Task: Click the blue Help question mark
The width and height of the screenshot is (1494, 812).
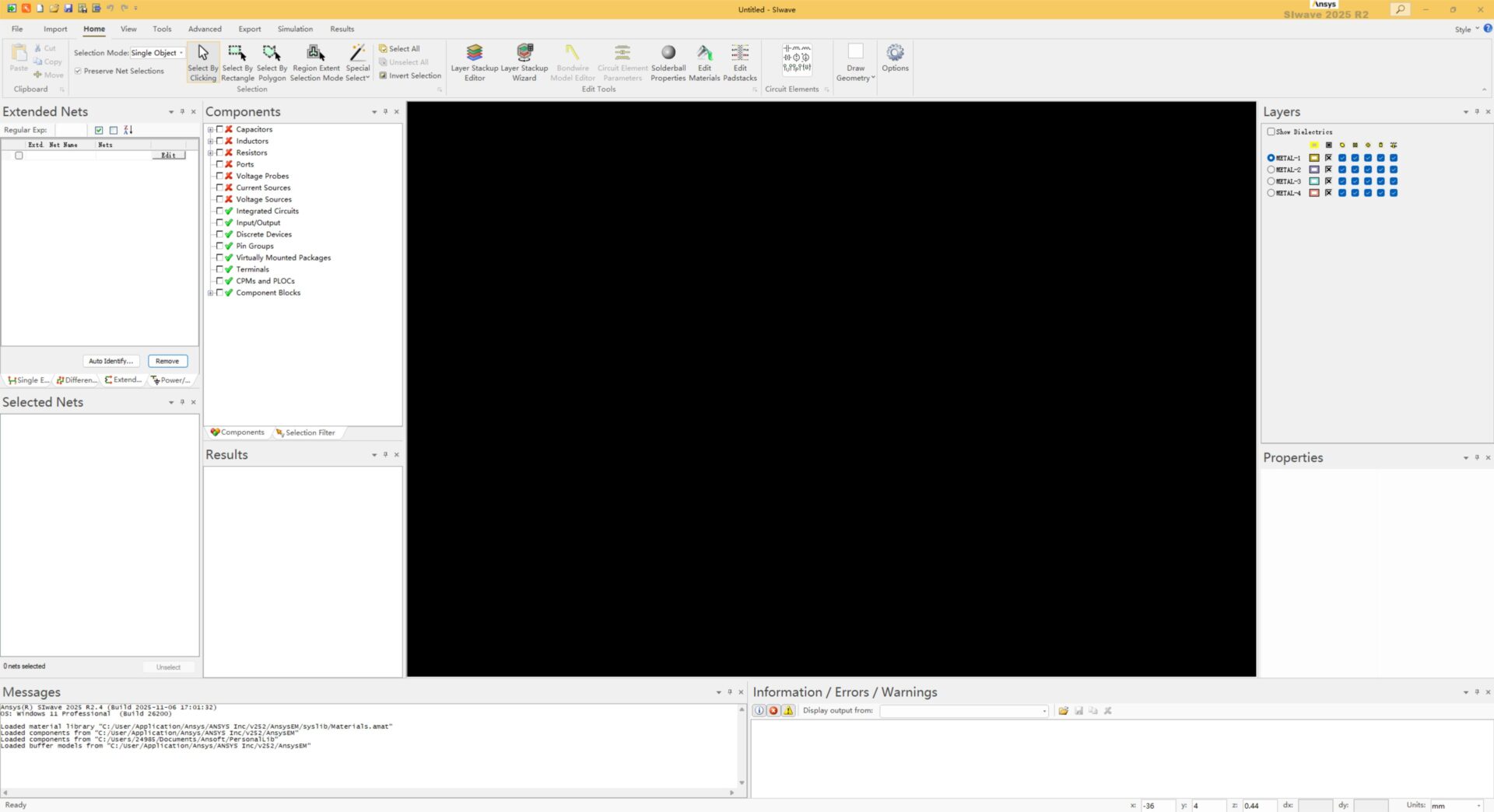Action: click(1487, 29)
